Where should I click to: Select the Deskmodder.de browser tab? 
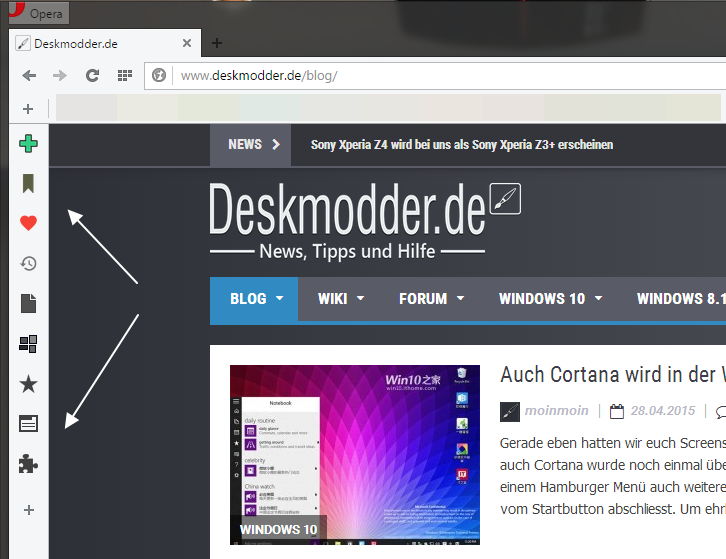(105, 43)
